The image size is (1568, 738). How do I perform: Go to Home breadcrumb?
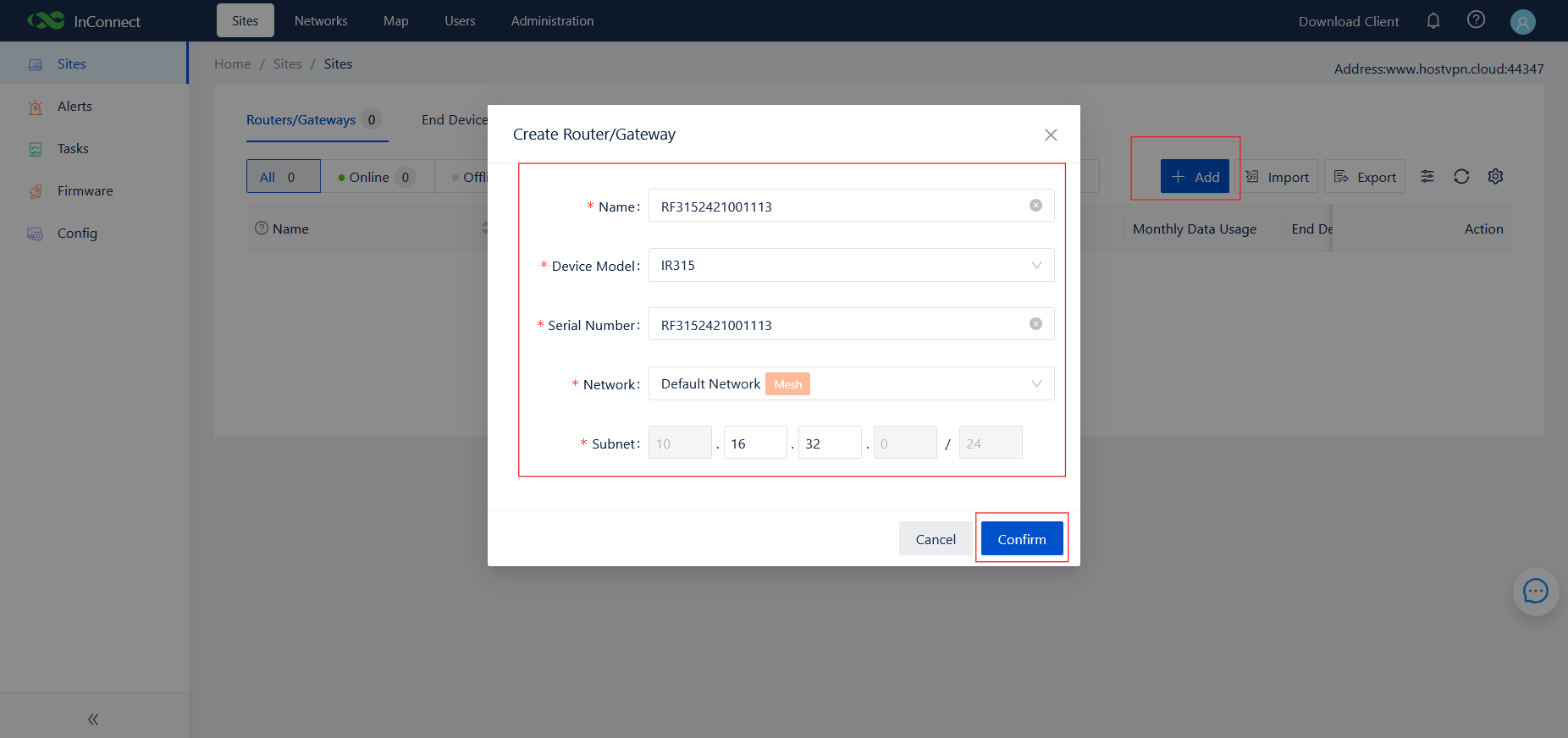coord(233,64)
